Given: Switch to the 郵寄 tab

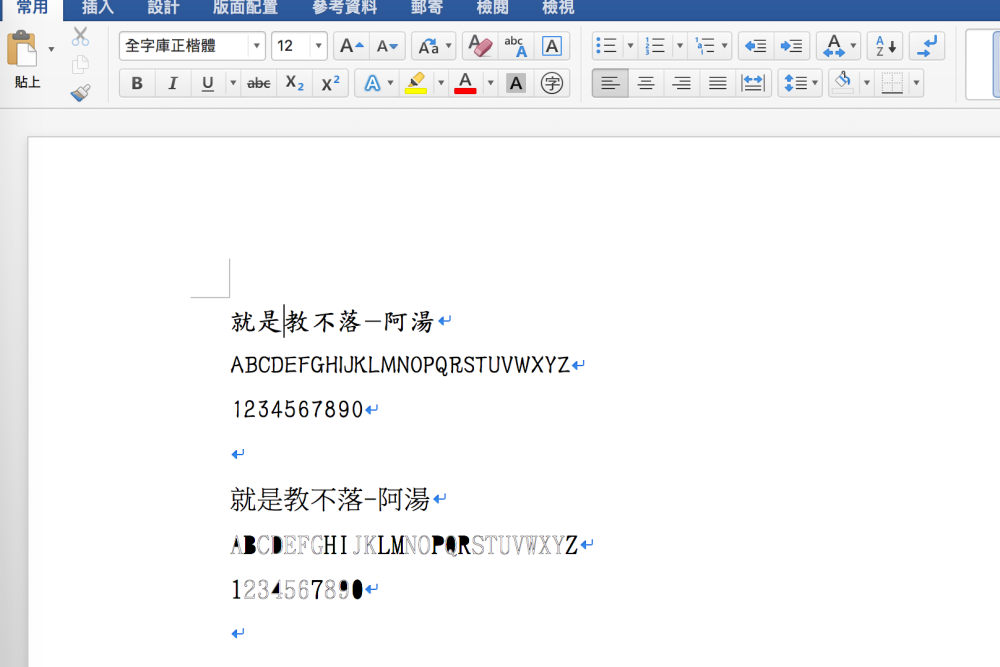Looking at the screenshot, I should point(427,8).
